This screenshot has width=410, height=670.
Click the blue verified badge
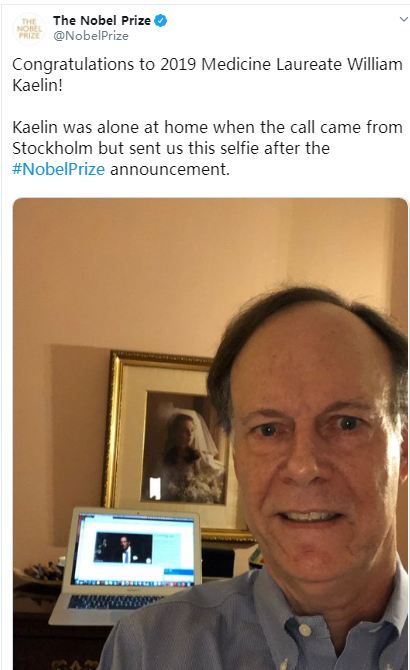click(x=161, y=20)
